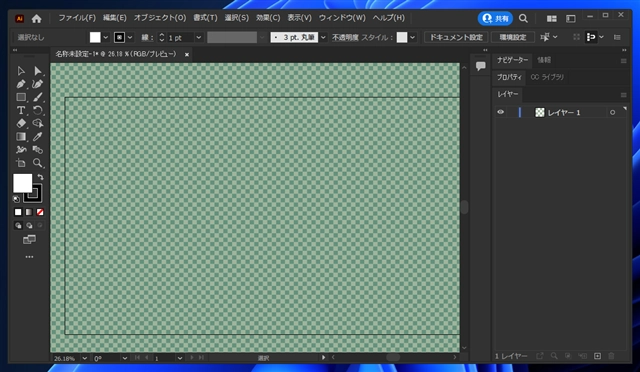Set paint mode to Color
640x372 pixels.
coord(18,212)
